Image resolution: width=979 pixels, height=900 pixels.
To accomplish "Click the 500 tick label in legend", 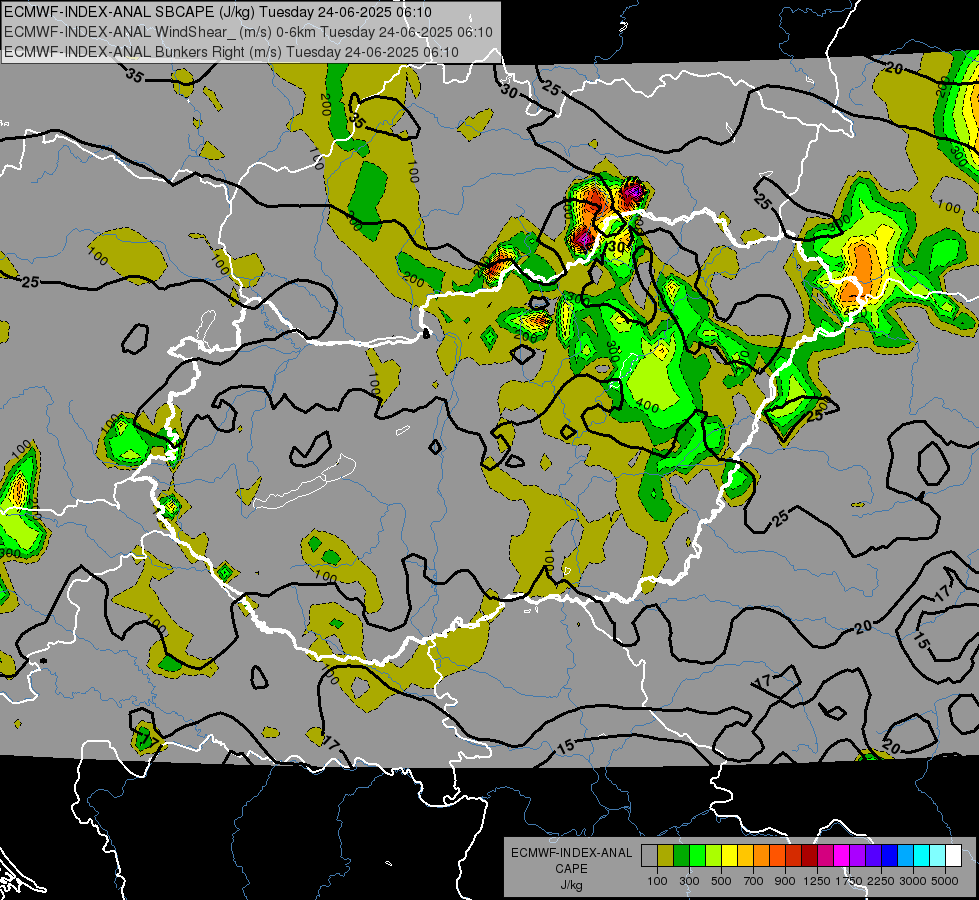I will (x=721, y=881).
